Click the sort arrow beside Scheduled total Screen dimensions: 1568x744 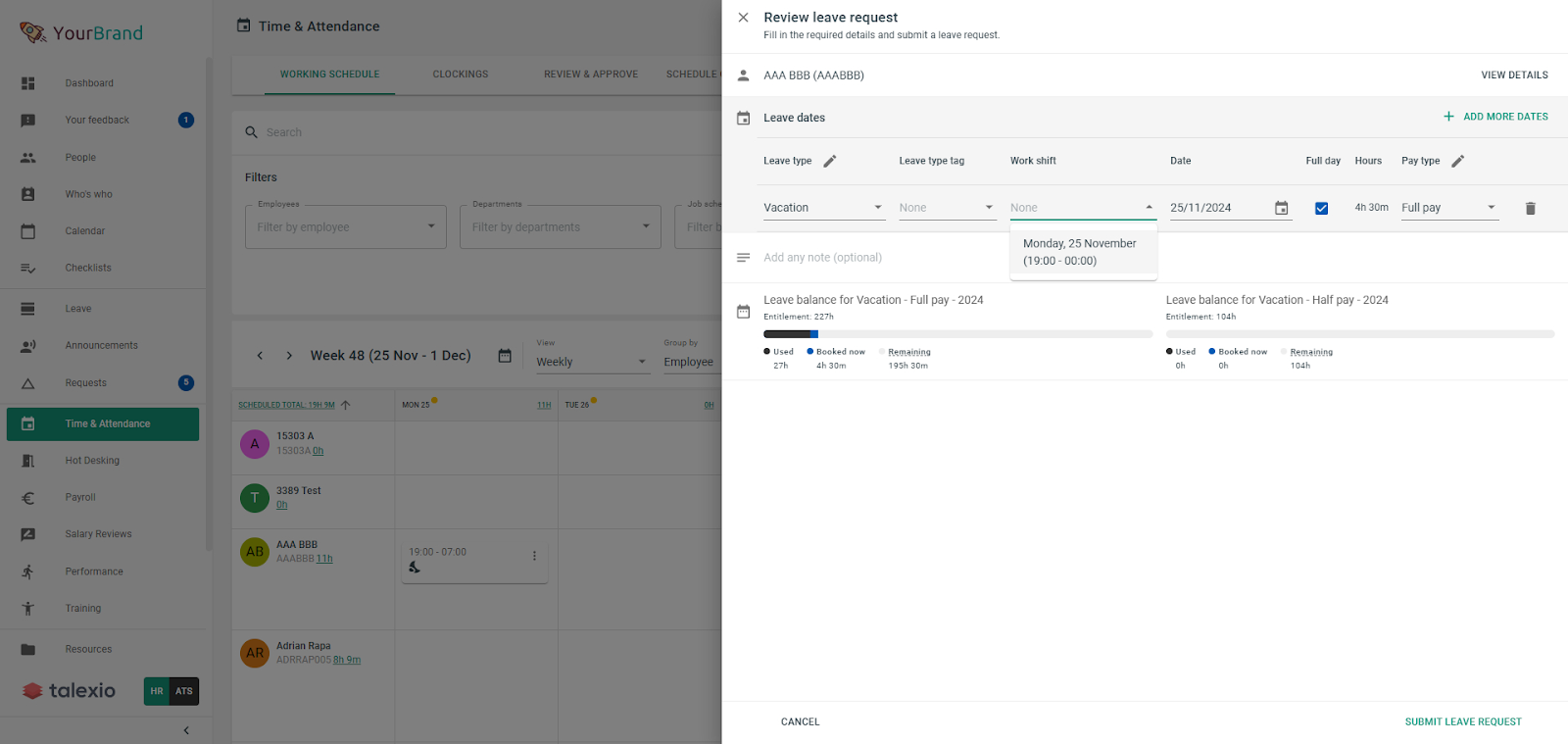coord(345,405)
